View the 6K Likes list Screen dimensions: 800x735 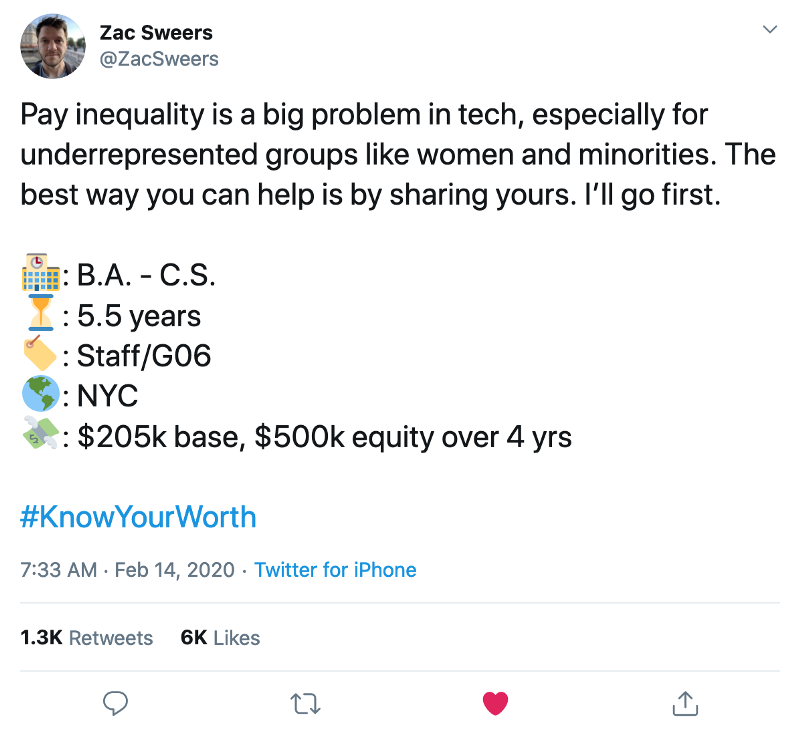220,638
